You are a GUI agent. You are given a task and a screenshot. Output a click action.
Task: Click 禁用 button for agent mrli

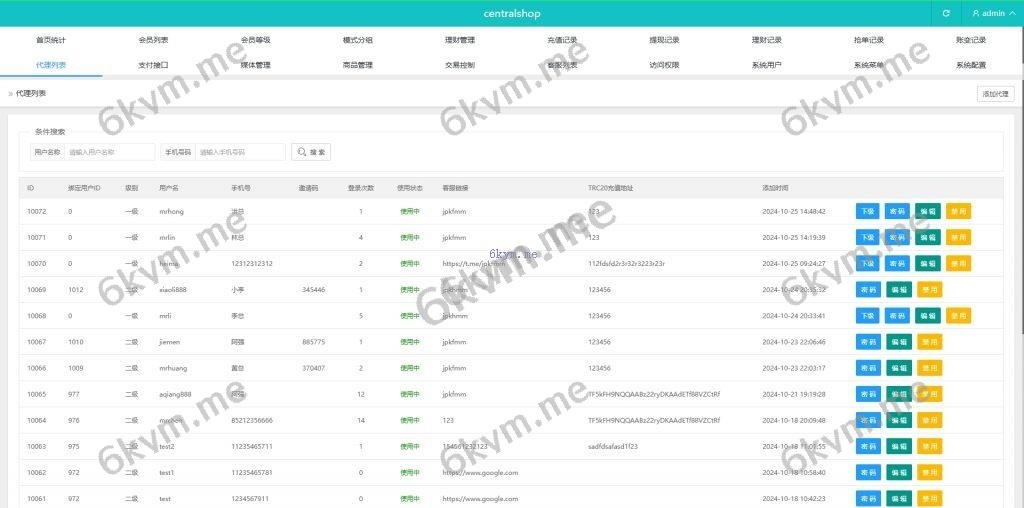click(x=957, y=315)
